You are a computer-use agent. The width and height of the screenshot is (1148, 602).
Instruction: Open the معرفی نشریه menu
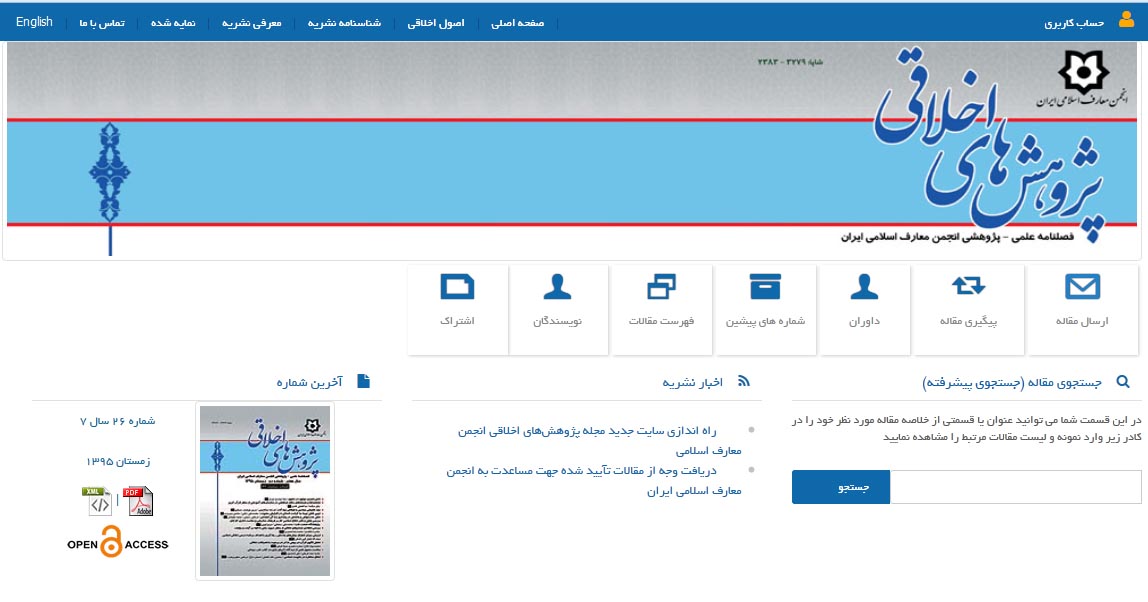[251, 23]
